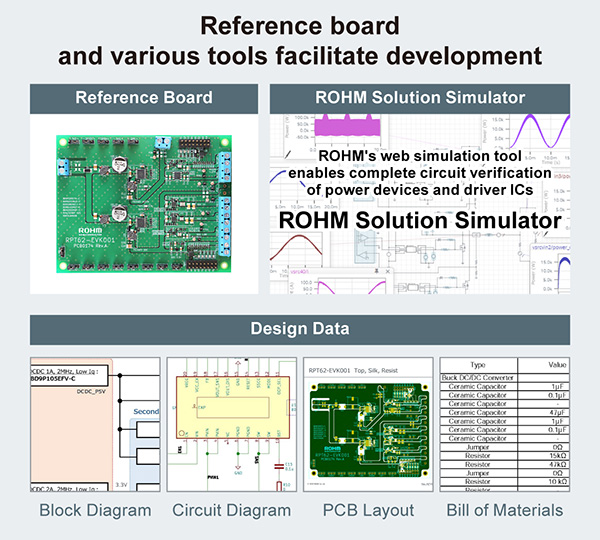Image resolution: width=600 pixels, height=540 pixels.
Task: Click the Design Data header bar
Action: pyautogui.click(x=300, y=330)
